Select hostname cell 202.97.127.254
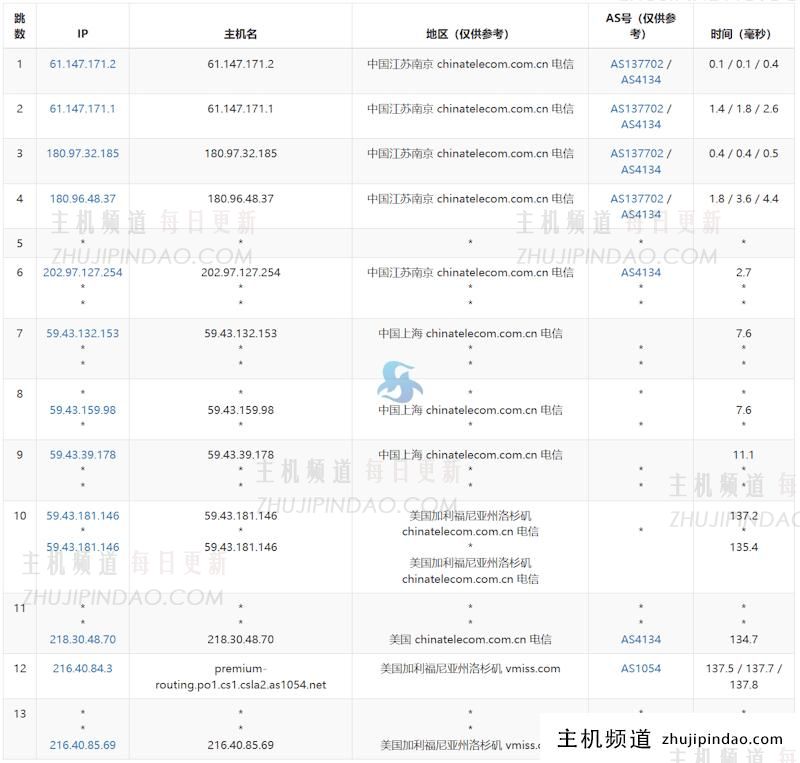This screenshot has height=763, width=800. [240, 273]
